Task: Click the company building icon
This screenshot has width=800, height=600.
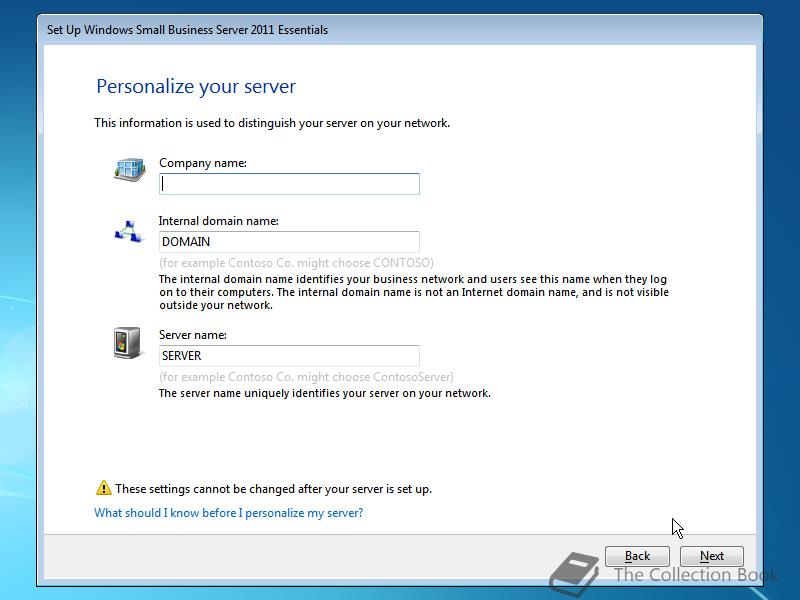Action: [130, 170]
